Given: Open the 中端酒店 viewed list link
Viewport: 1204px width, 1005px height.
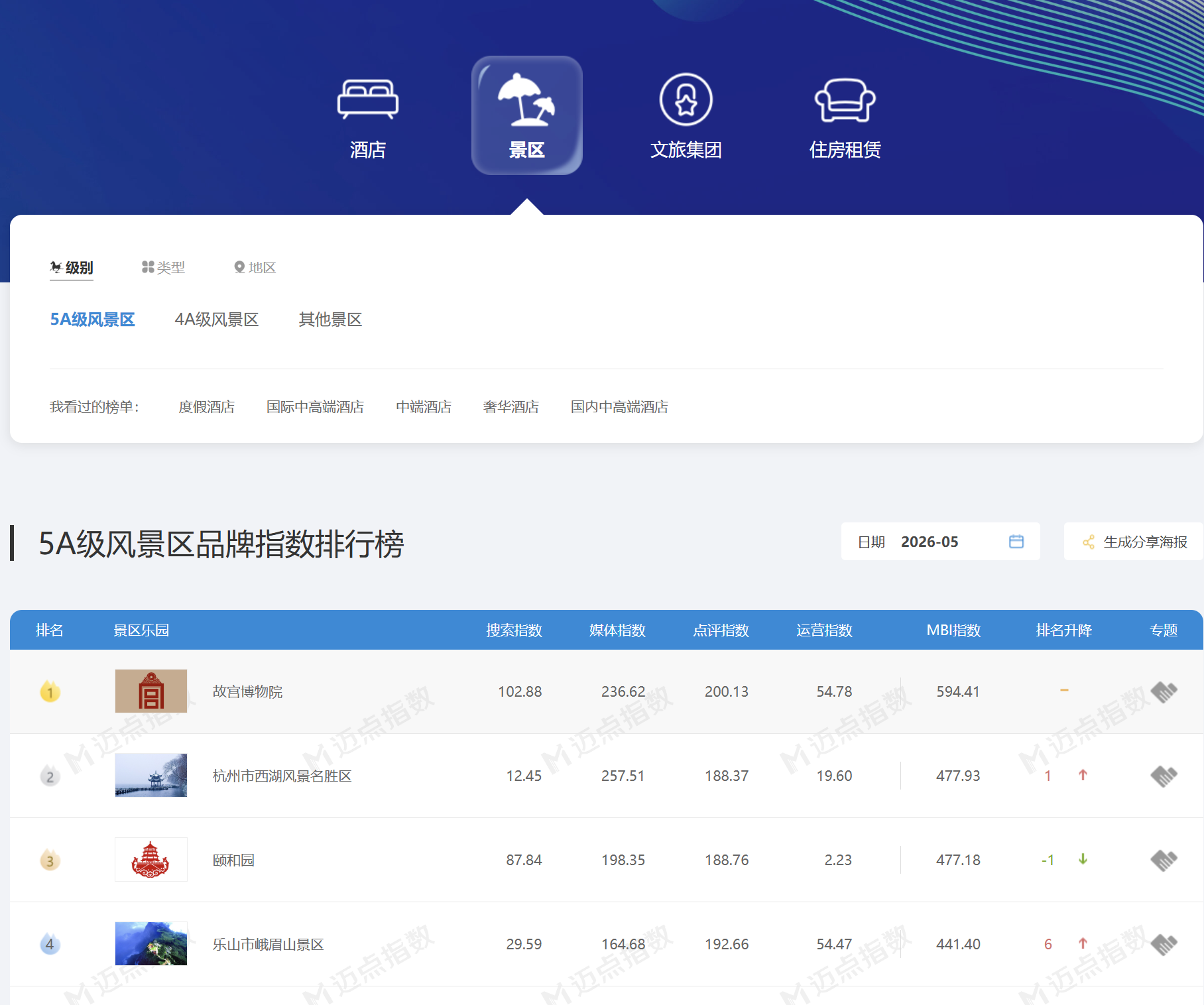Looking at the screenshot, I should [x=424, y=406].
